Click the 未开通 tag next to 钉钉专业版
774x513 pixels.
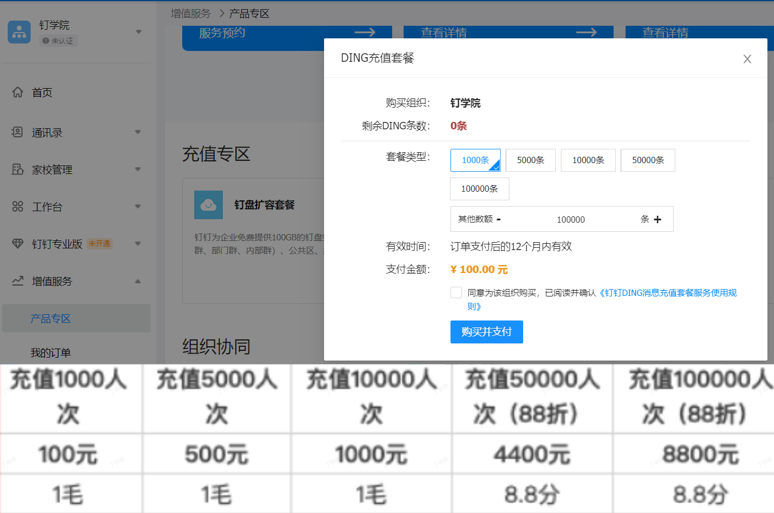[99, 243]
